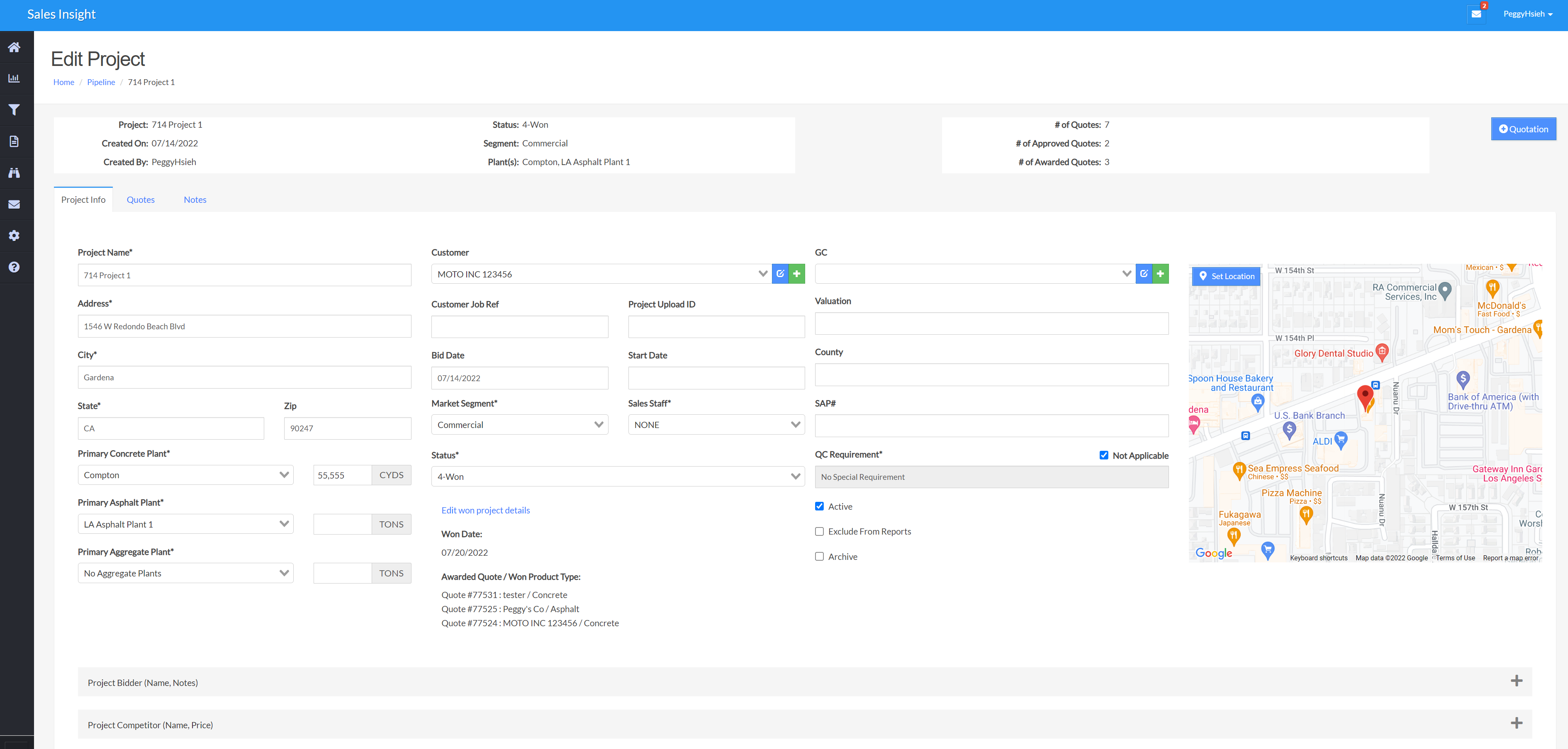Open the binoculars icon in sidebar
The height and width of the screenshot is (749, 1568).
click(14, 173)
